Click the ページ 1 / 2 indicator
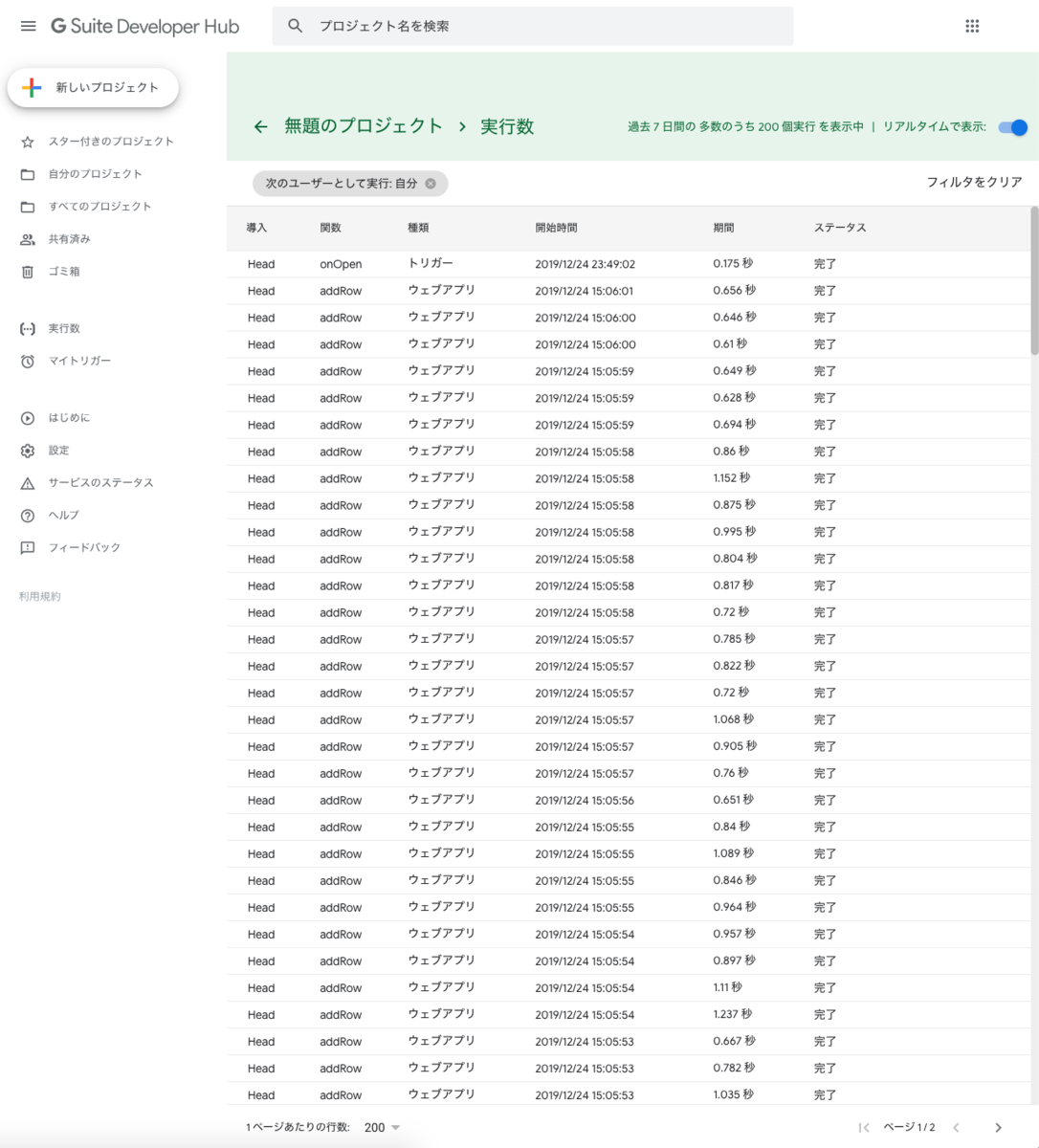This screenshot has height=1148, width=1039. (909, 1128)
